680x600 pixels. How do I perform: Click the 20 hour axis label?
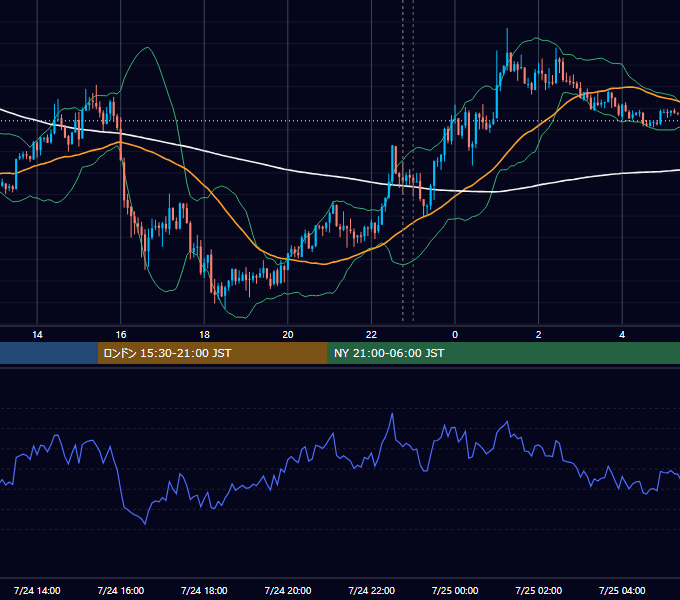288,335
